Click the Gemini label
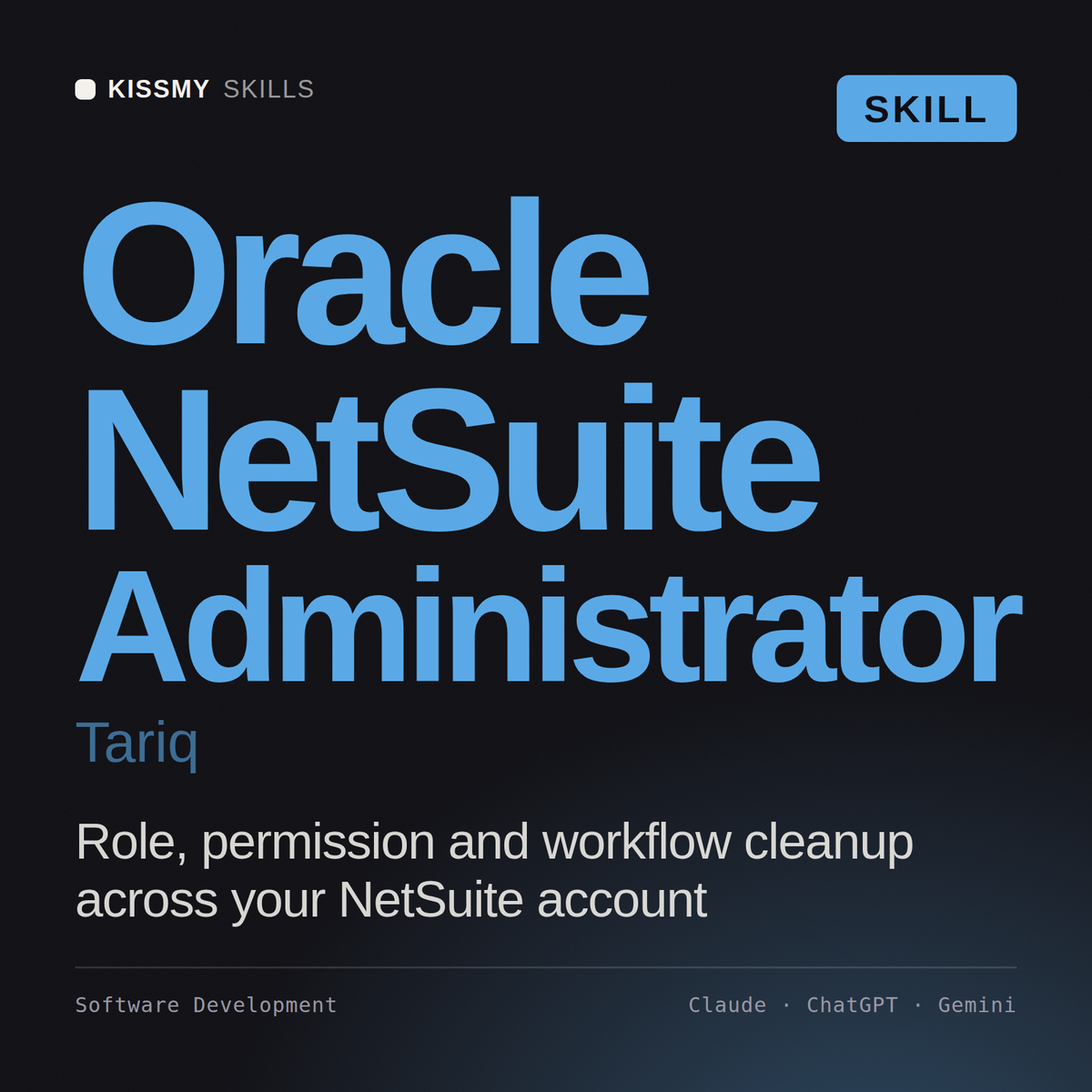The width and height of the screenshot is (1092, 1092). point(976,1005)
